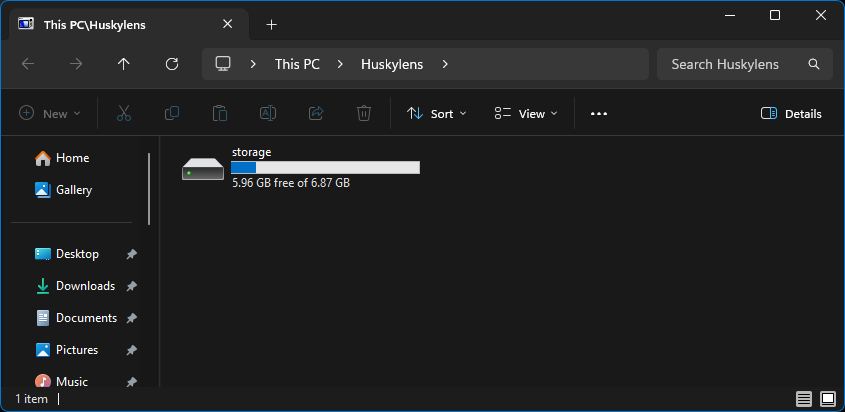The height and width of the screenshot is (412, 845).
Task: Click the Copy icon in toolbar
Action: coord(172,114)
